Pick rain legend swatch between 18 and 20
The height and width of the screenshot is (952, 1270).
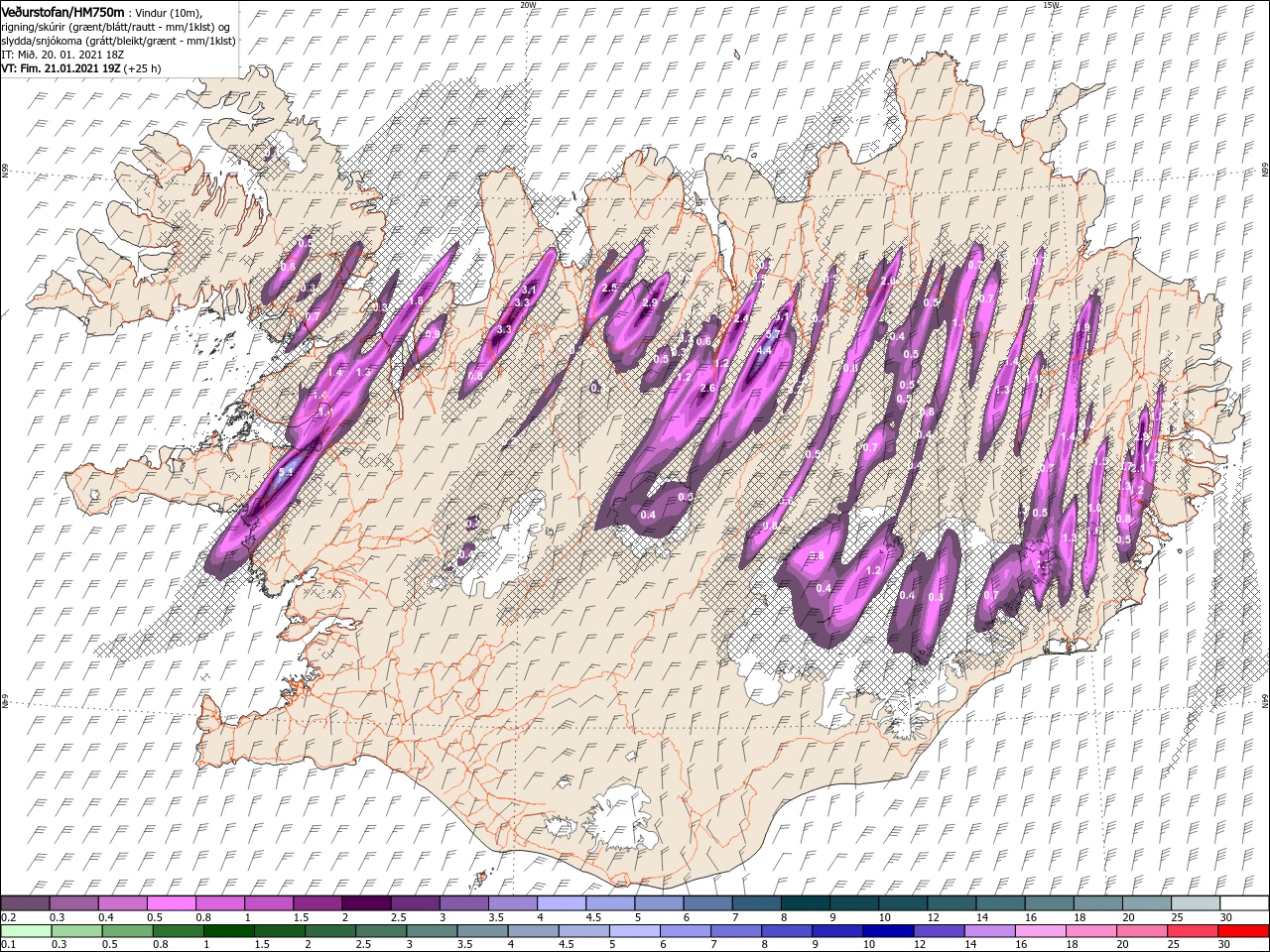pyautogui.click(x=1090, y=932)
